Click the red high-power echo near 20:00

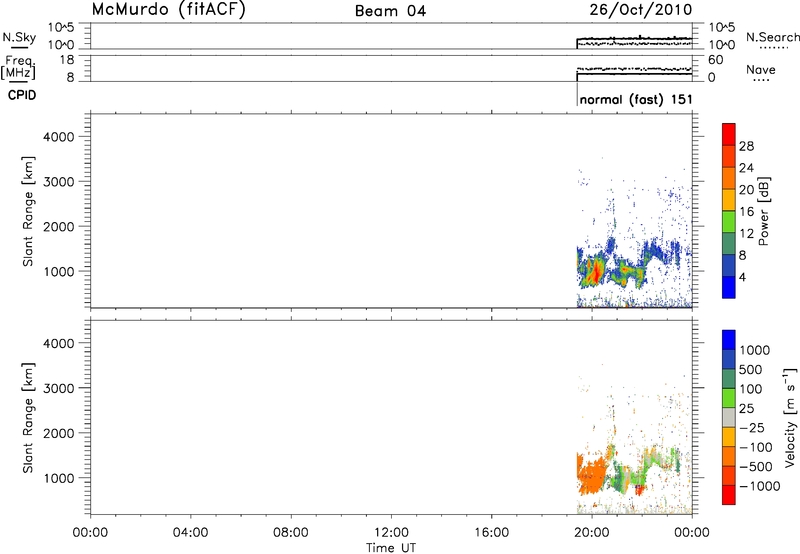tap(595, 274)
